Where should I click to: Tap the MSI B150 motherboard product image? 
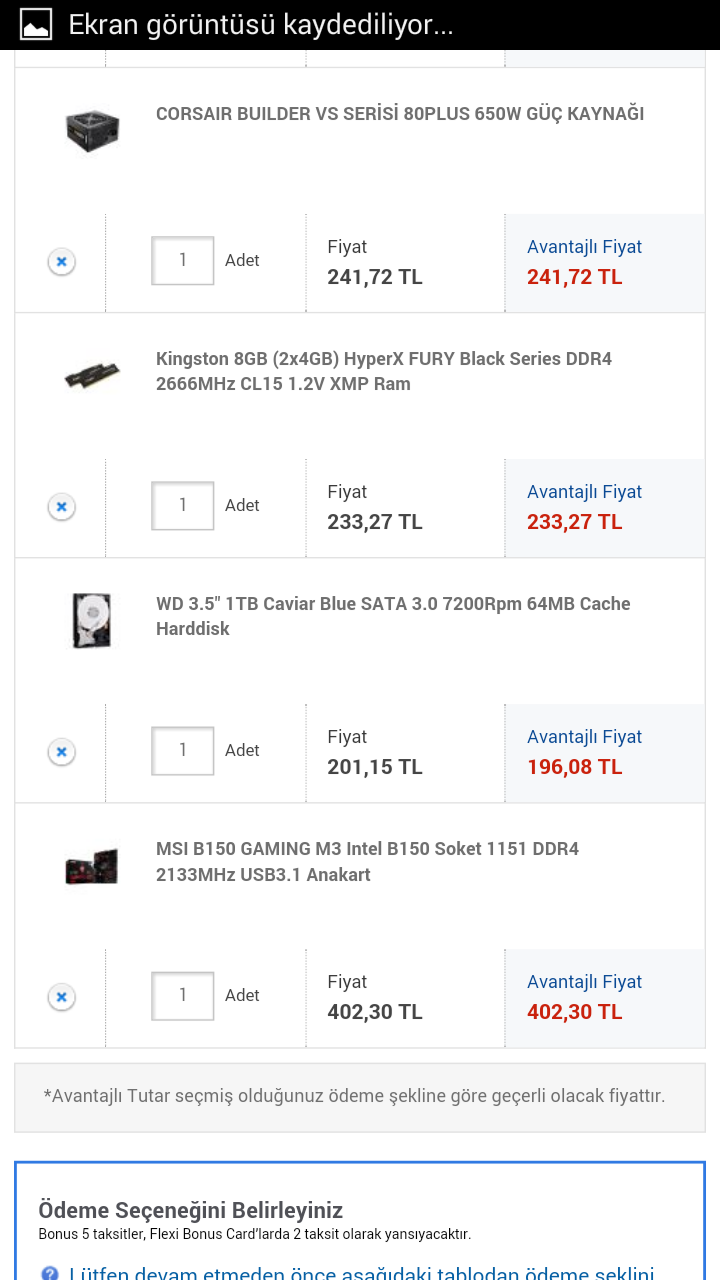[92, 865]
